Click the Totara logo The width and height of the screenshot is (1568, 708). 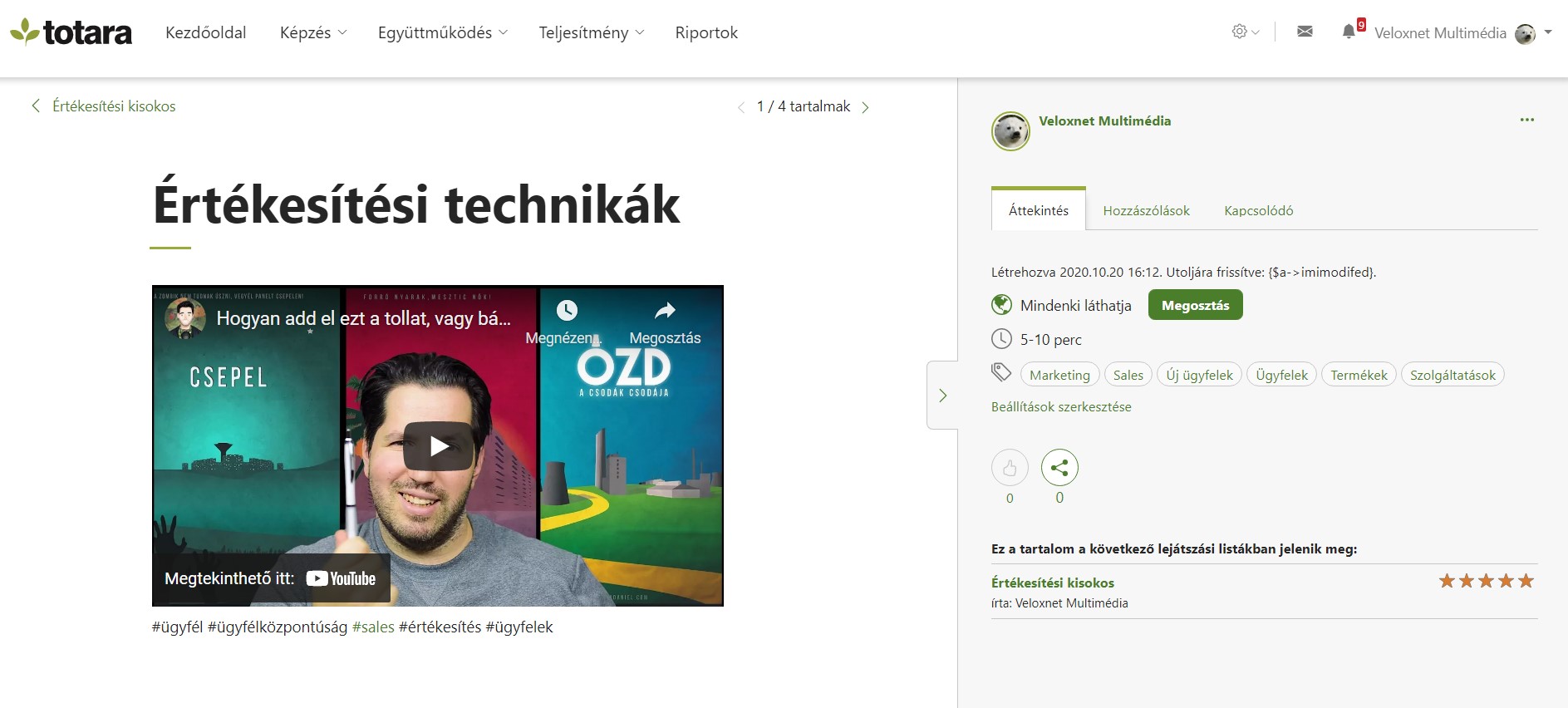click(71, 32)
